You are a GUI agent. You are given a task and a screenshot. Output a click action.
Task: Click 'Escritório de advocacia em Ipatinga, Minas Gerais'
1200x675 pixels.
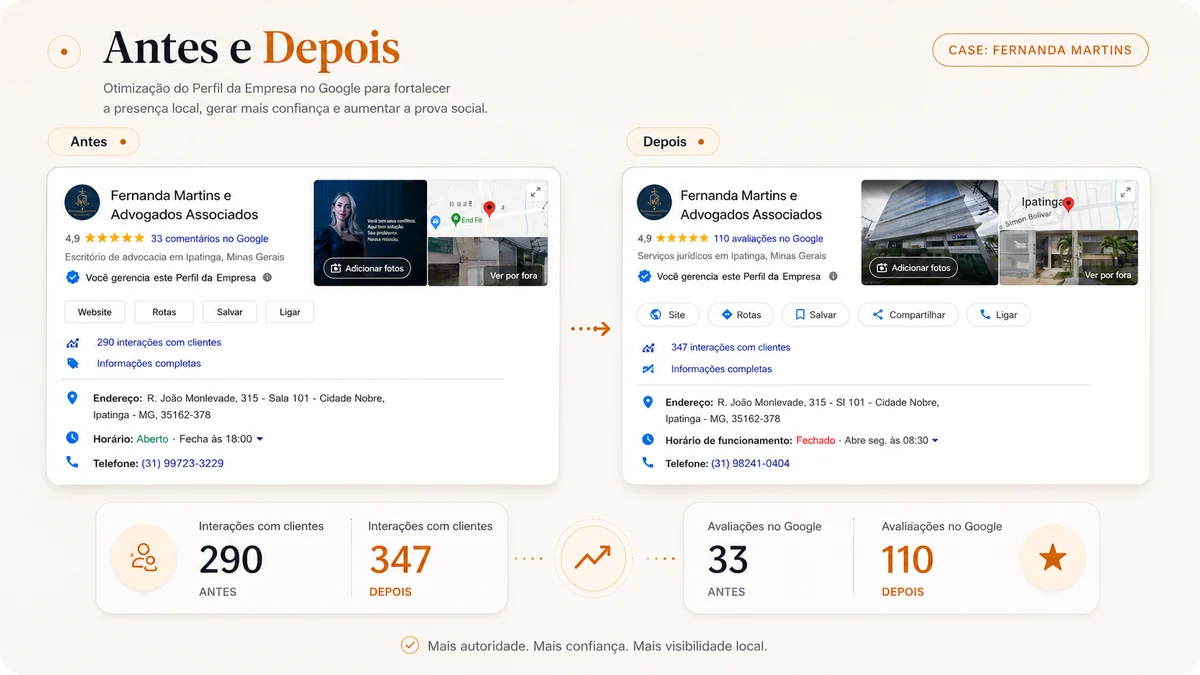click(x=174, y=257)
